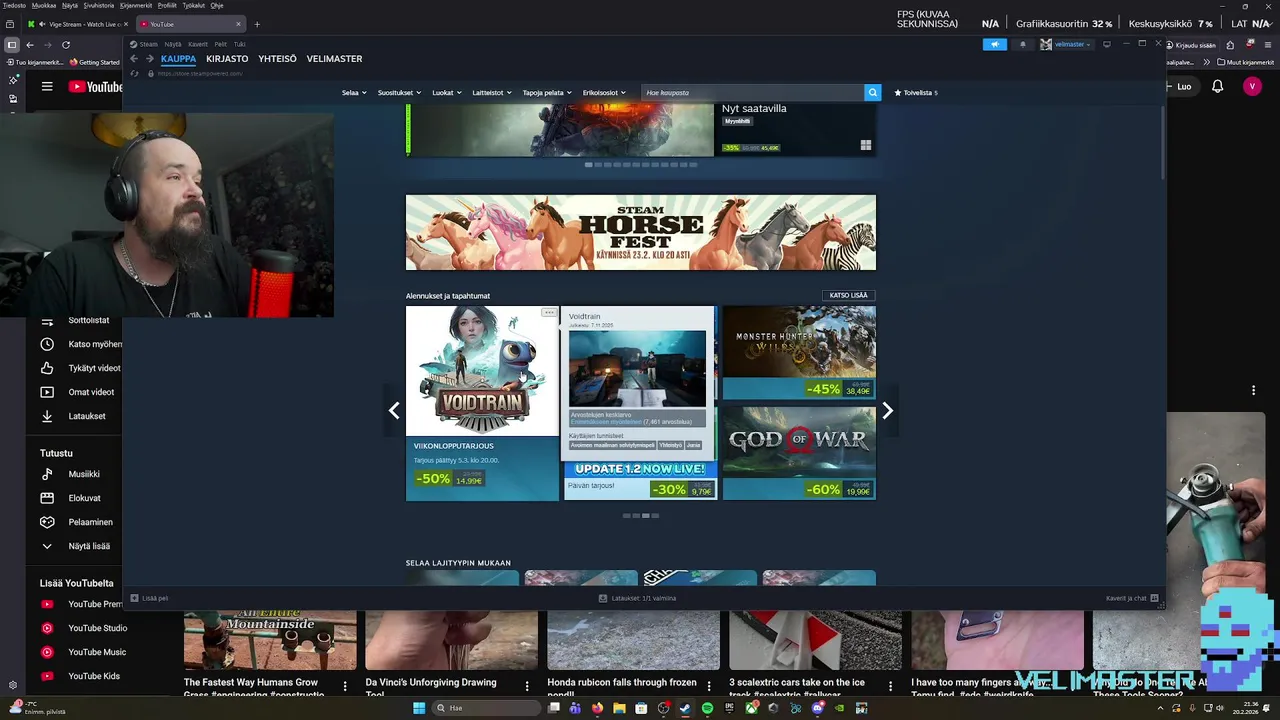Go back in Firefox
1280x720 pixels.
(30, 44)
